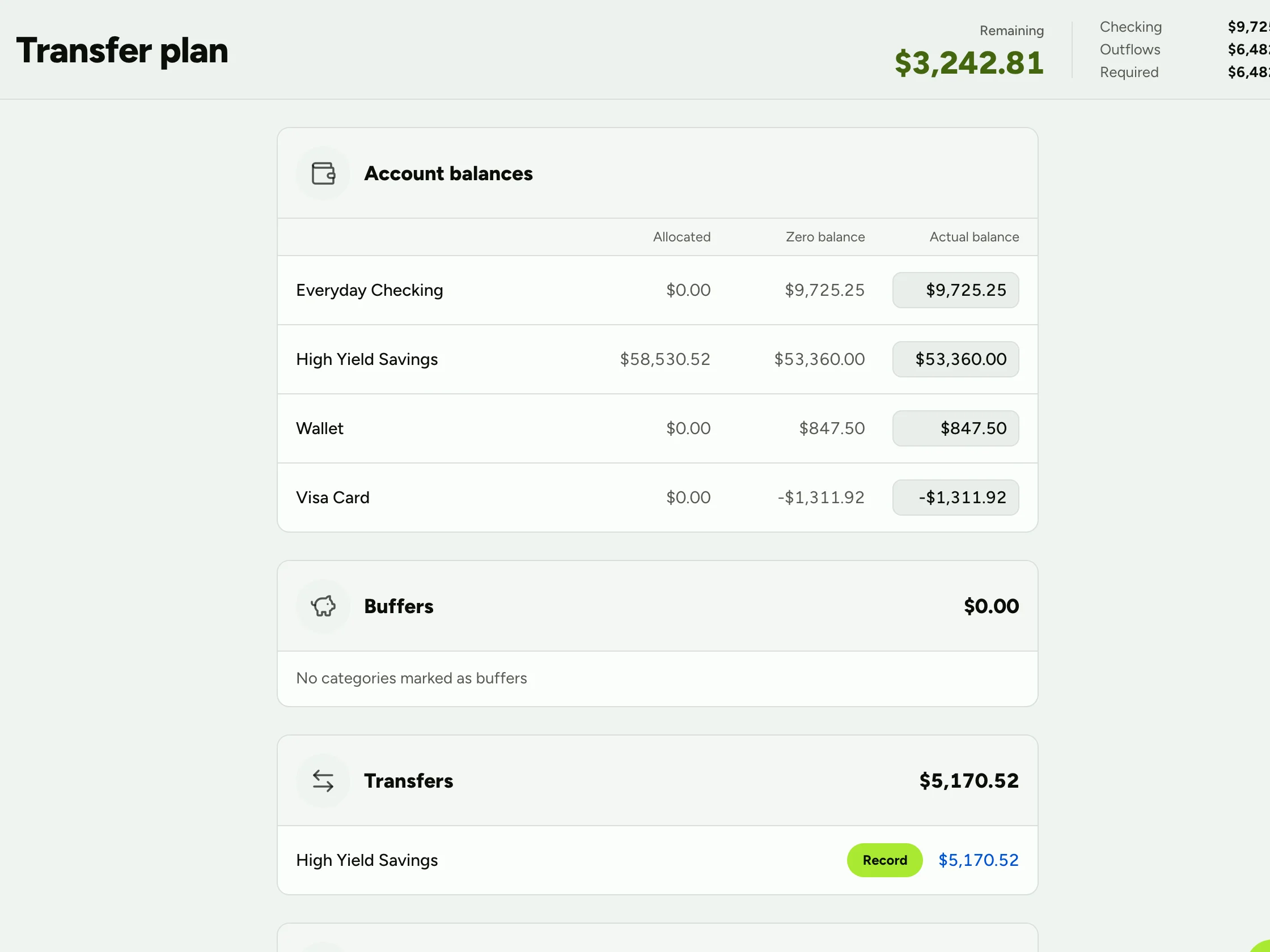Image resolution: width=1270 pixels, height=952 pixels.
Task: Click the Transfer plan page title
Action: (122, 50)
